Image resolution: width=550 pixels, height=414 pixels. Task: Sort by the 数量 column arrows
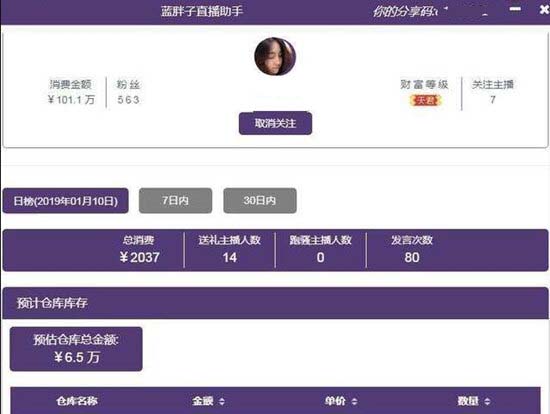487,401
